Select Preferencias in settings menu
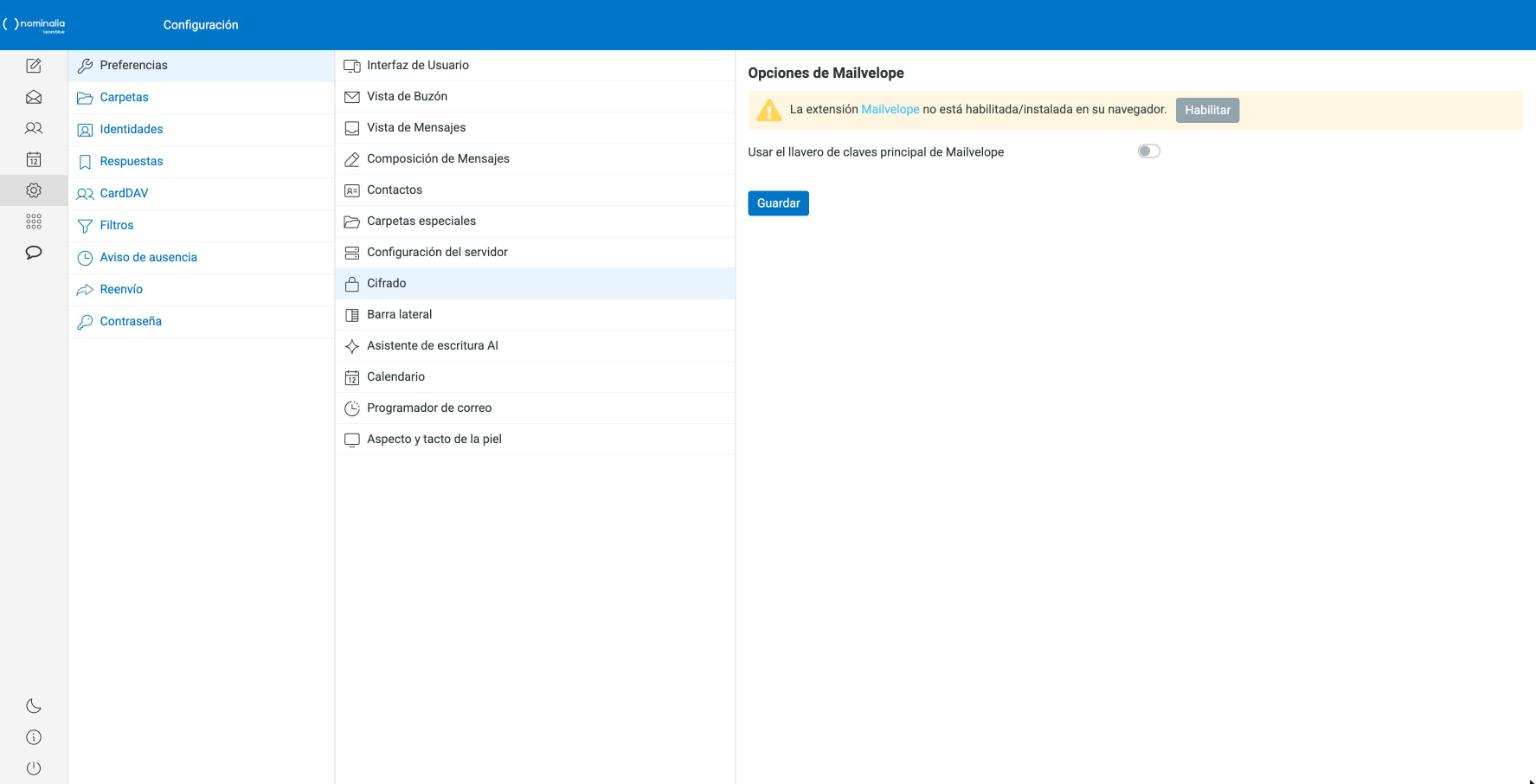1536x784 pixels. (x=201, y=65)
